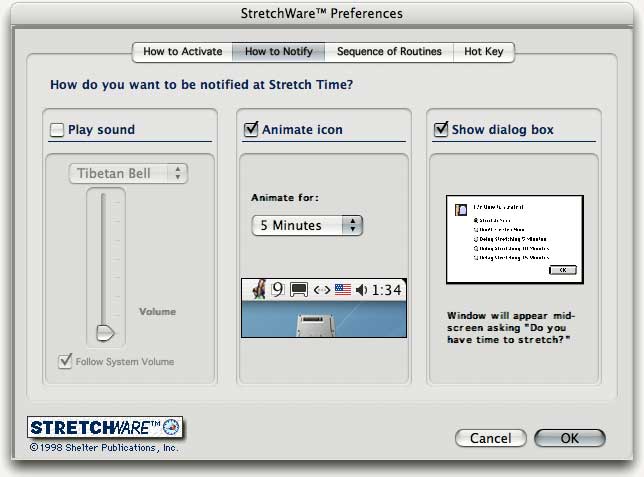644x477 pixels.
Task: Click the number 9 icon in menu bar preview
Action: click(278, 290)
